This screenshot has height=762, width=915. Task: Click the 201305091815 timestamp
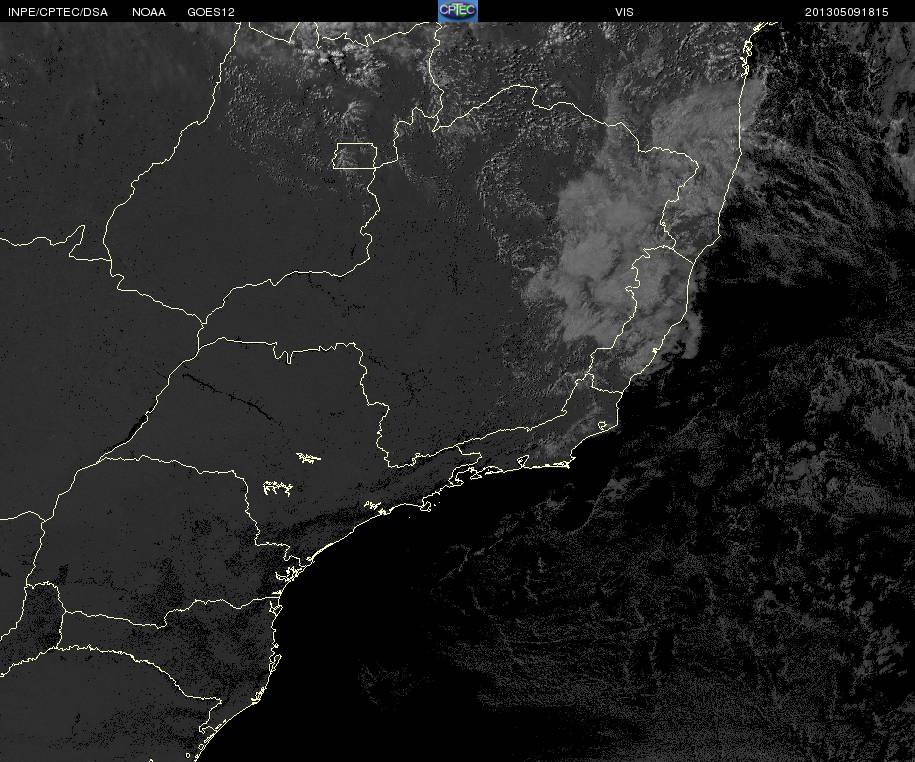tap(846, 12)
